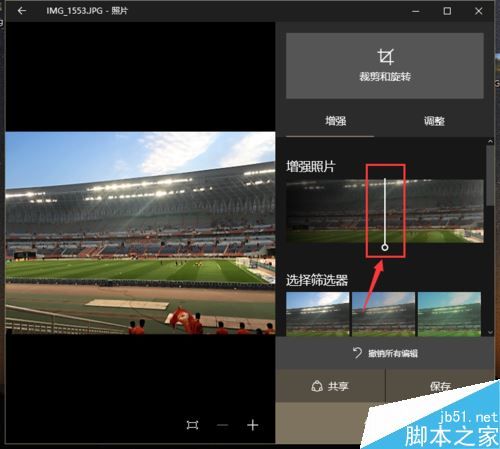Switch to the 增强 tab

pyautogui.click(x=336, y=121)
